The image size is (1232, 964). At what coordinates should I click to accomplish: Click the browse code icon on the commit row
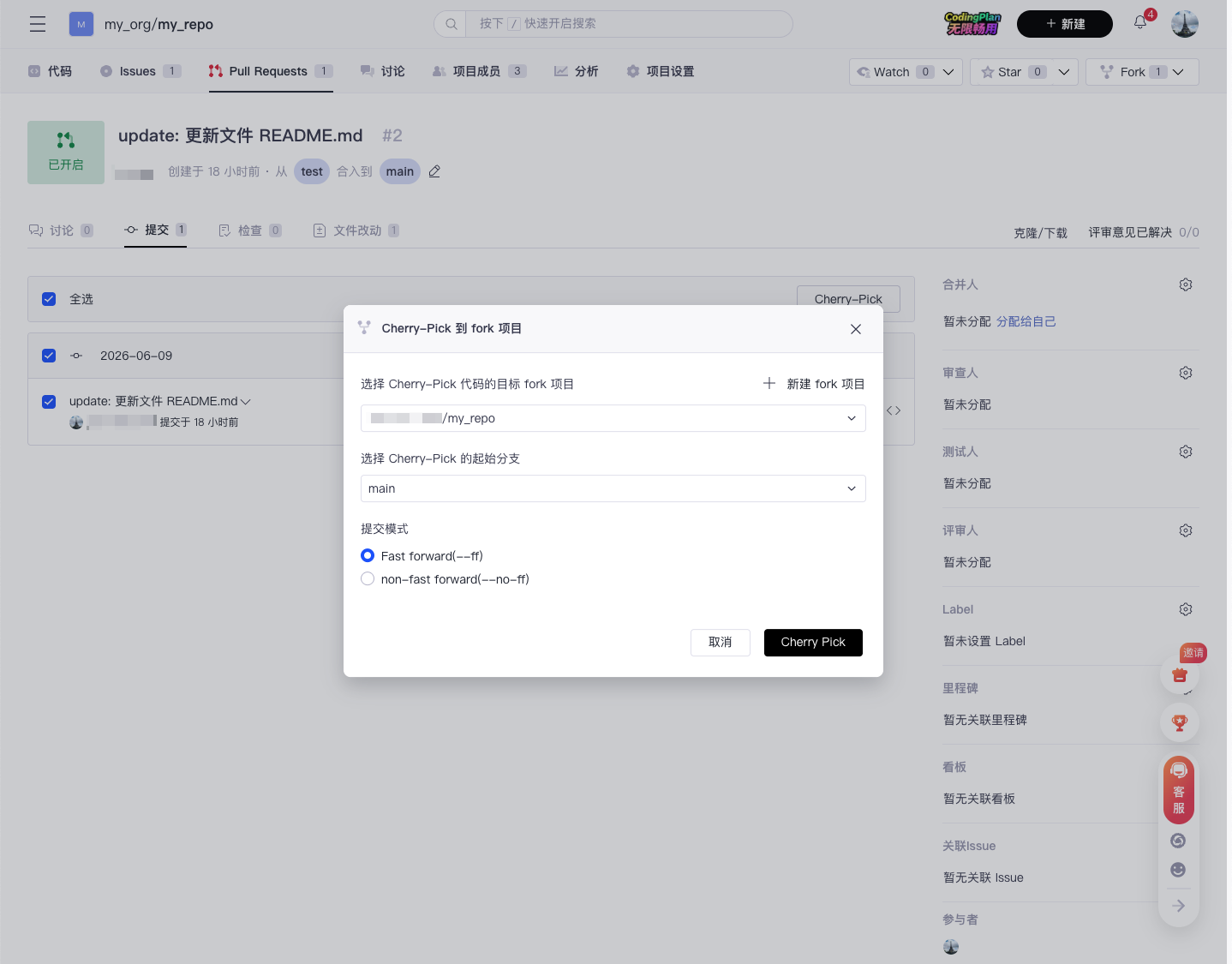tap(894, 410)
